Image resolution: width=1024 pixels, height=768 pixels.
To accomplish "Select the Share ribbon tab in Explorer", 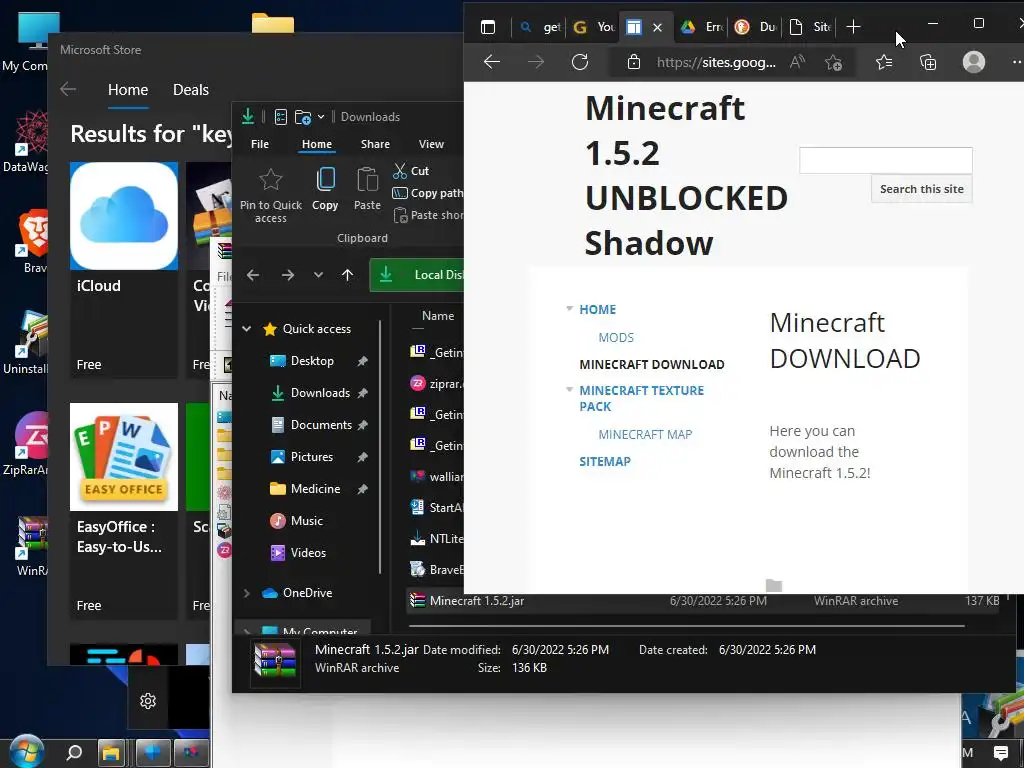I will (x=375, y=144).
